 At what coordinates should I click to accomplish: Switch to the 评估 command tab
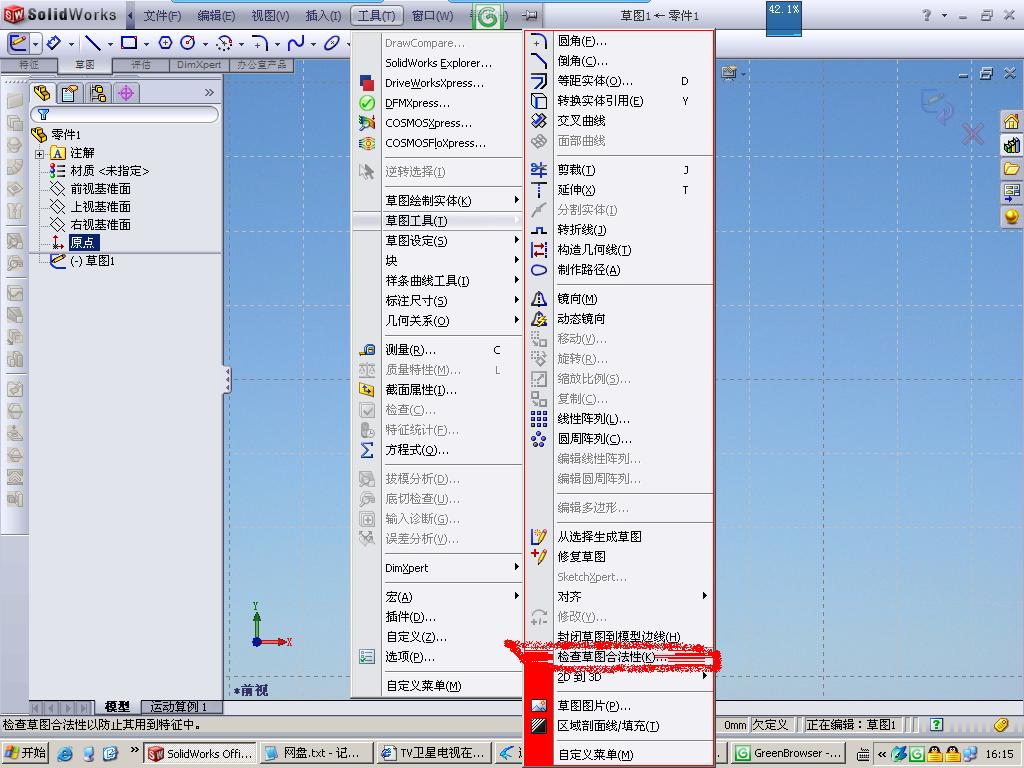coord(140,65)
